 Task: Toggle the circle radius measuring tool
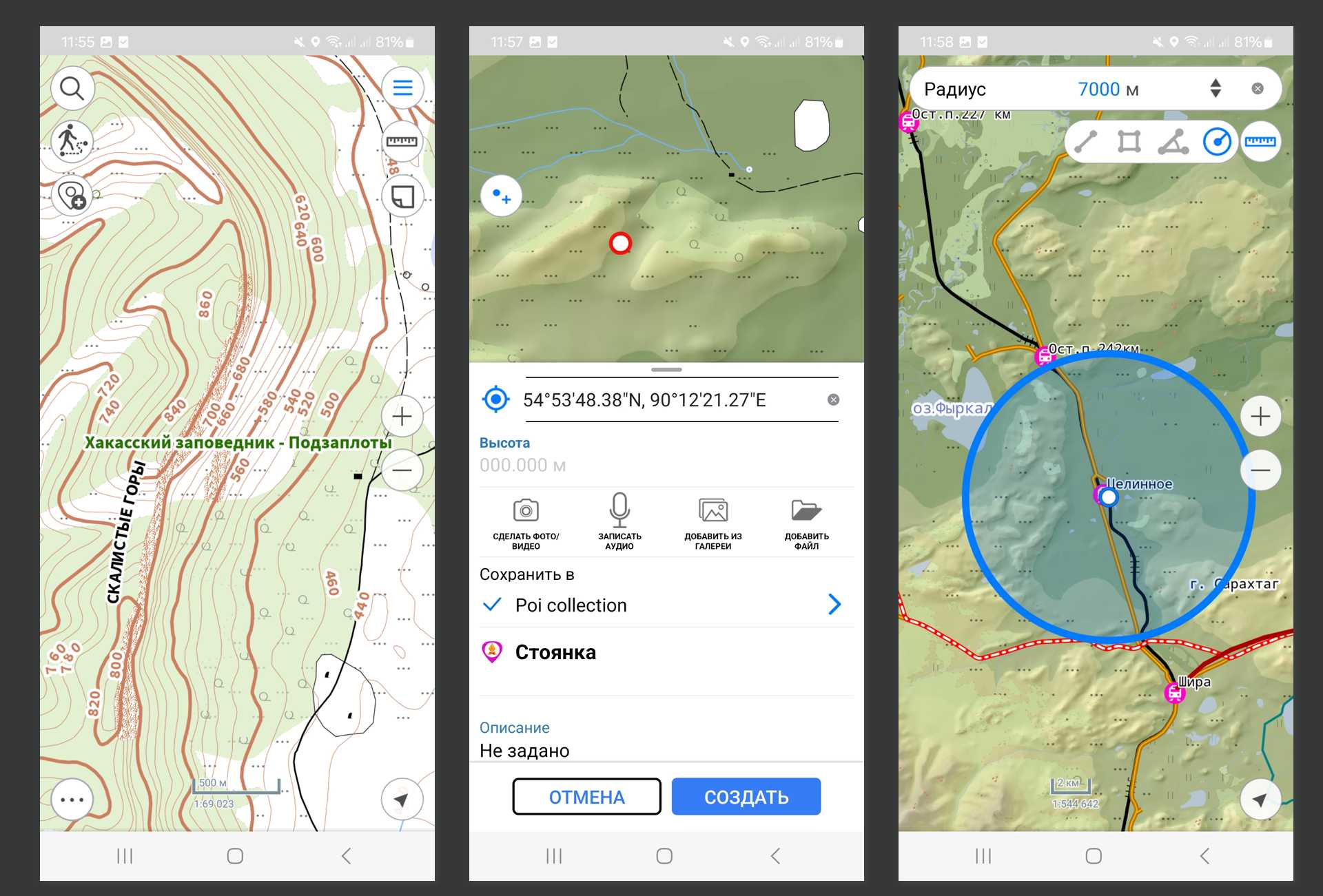tap(1217, 142)
